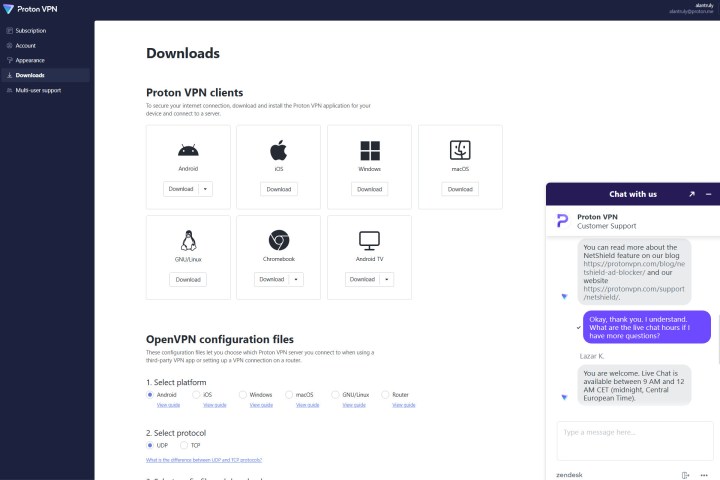Choose the Router platform option

(x=385, y=395)
